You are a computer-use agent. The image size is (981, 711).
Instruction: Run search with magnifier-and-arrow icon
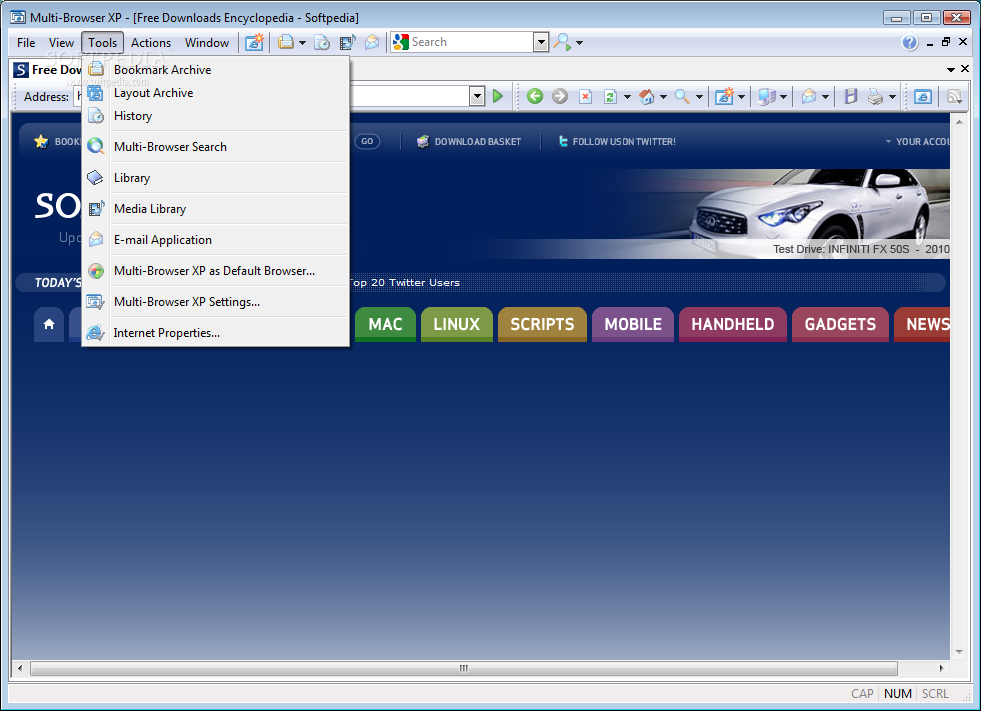coord(563,43)
